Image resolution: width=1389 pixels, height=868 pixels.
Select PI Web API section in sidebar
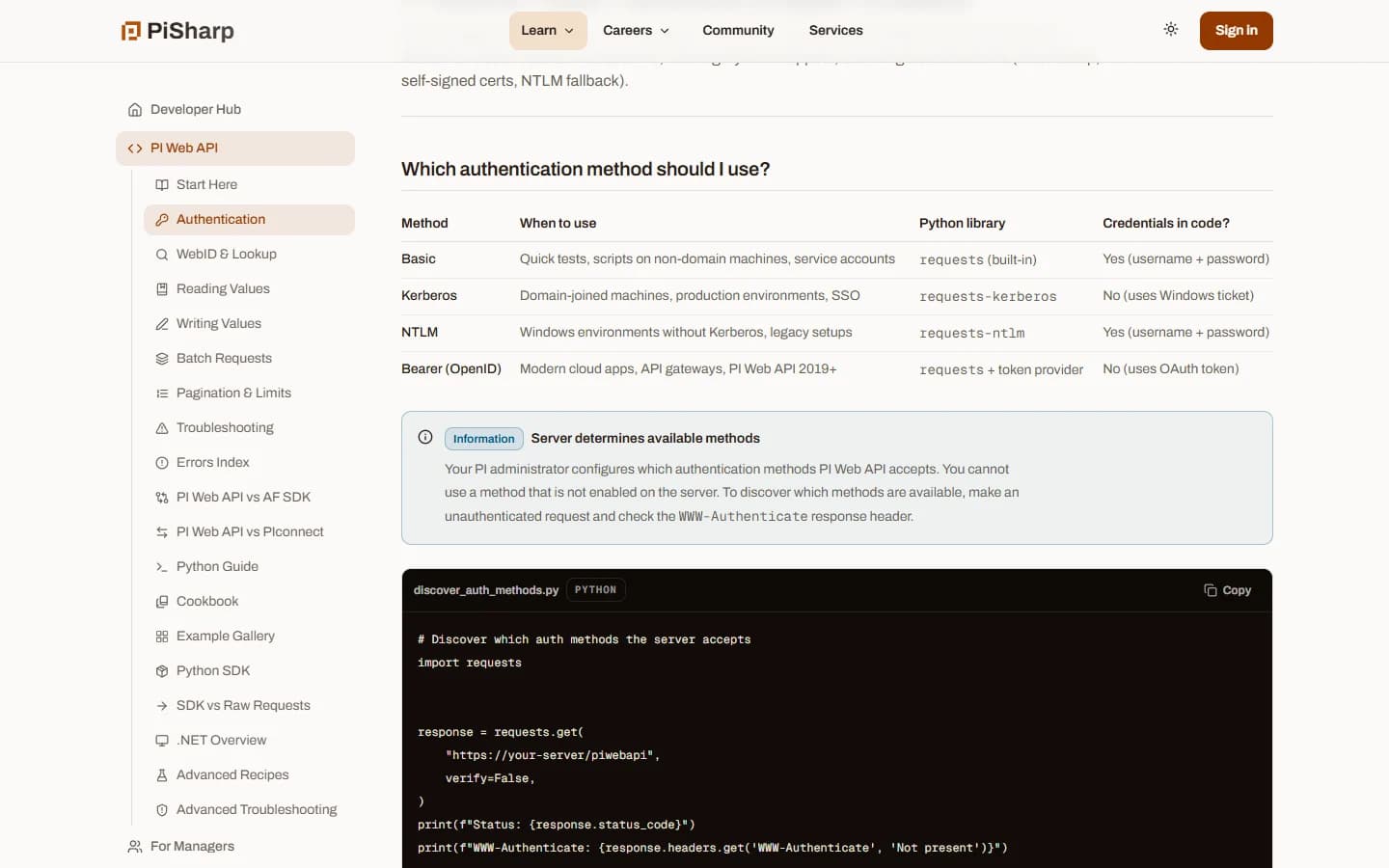pos(235,149)
